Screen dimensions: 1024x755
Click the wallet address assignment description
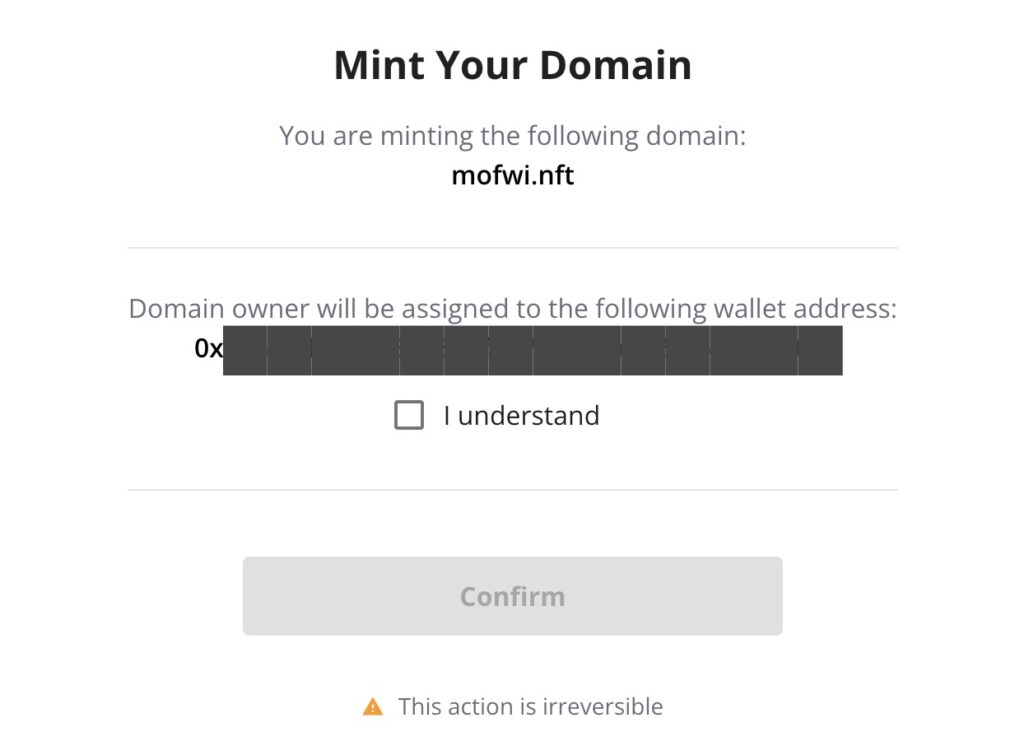tap(513, 309)
